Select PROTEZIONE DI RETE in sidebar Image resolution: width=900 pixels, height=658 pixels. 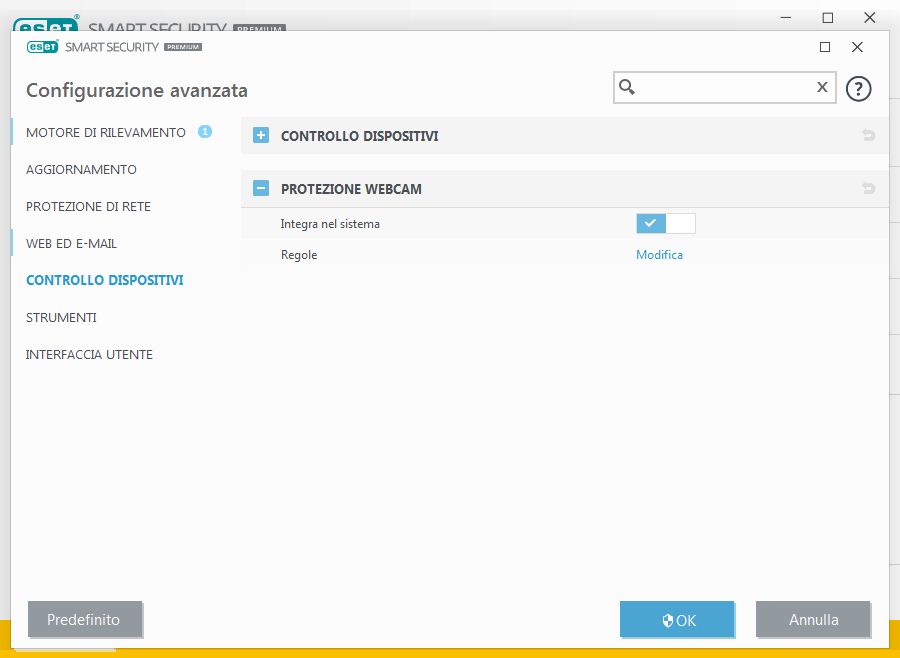click(88, 206)
